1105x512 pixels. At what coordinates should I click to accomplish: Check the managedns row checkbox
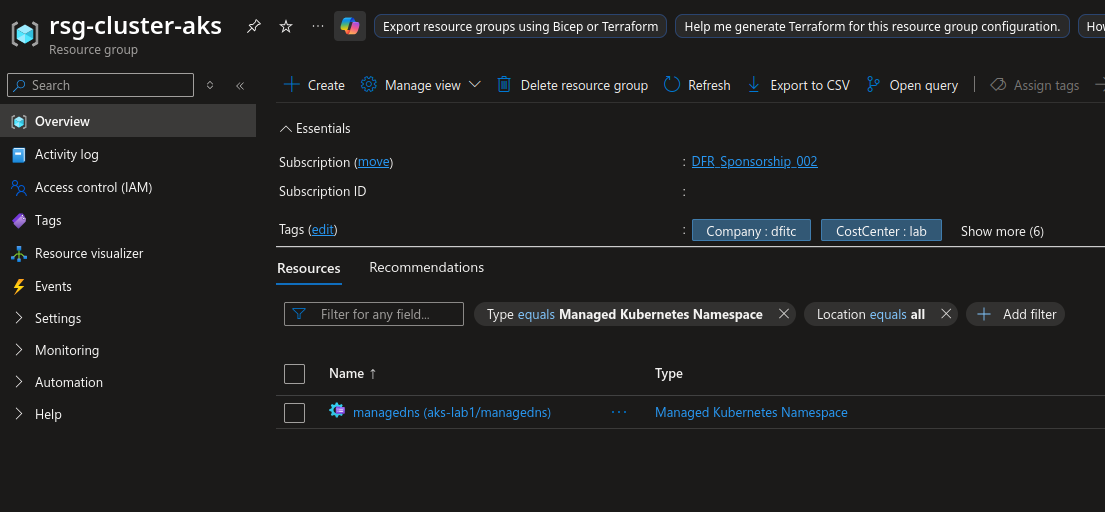(x=295, y=413)
